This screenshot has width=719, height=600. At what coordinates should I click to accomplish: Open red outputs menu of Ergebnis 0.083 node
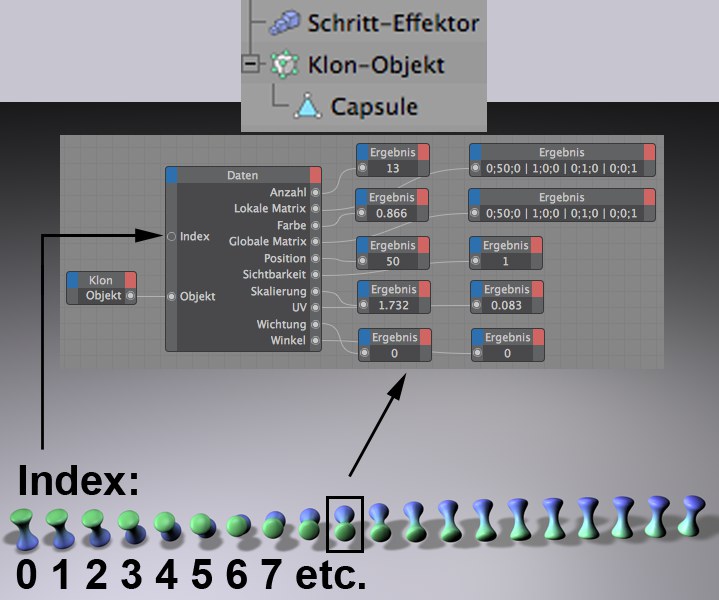537,289
